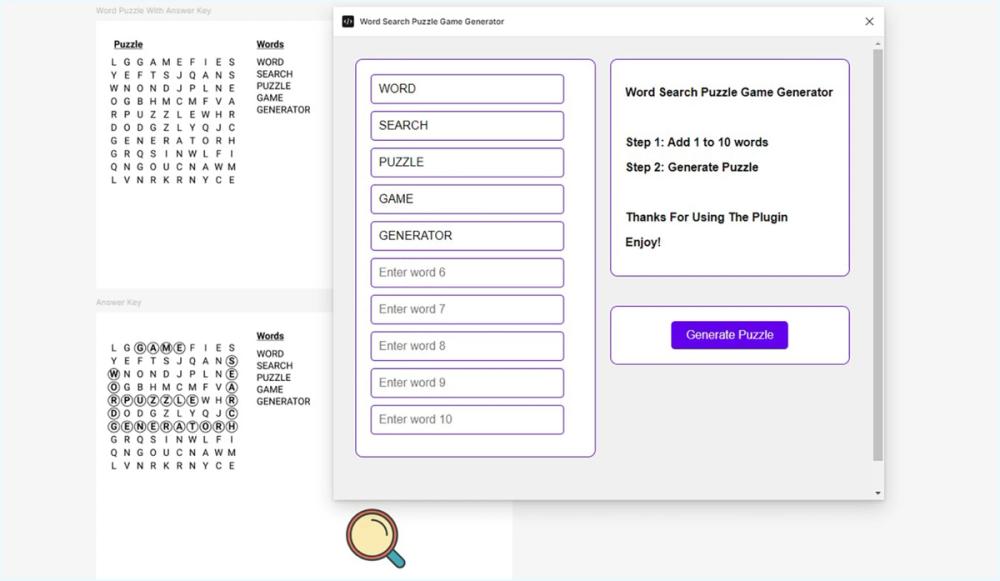Click the code icon in the dialog title bar

pos(345,20)
